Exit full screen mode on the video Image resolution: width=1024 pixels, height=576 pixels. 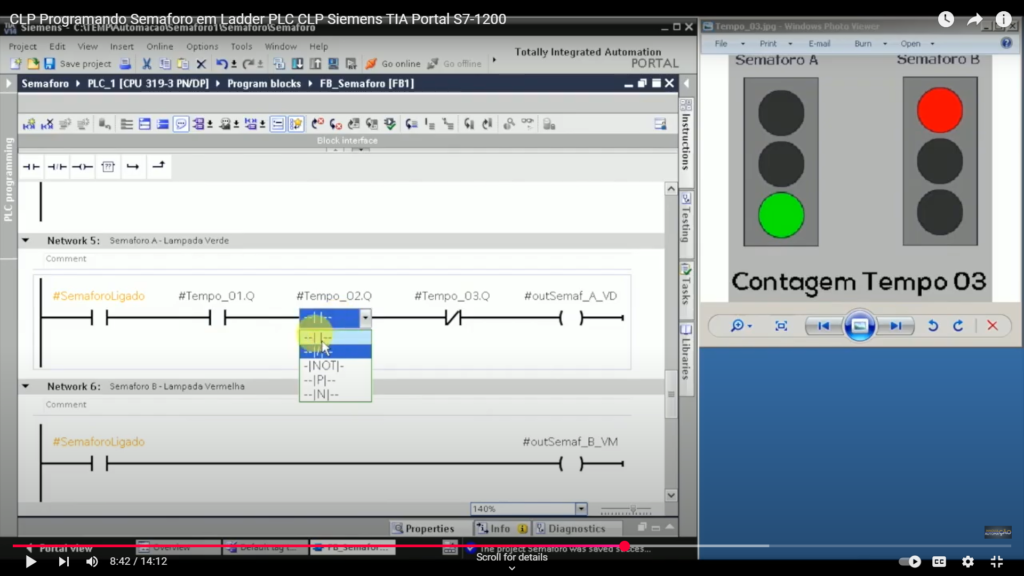[x=997, y=561]
